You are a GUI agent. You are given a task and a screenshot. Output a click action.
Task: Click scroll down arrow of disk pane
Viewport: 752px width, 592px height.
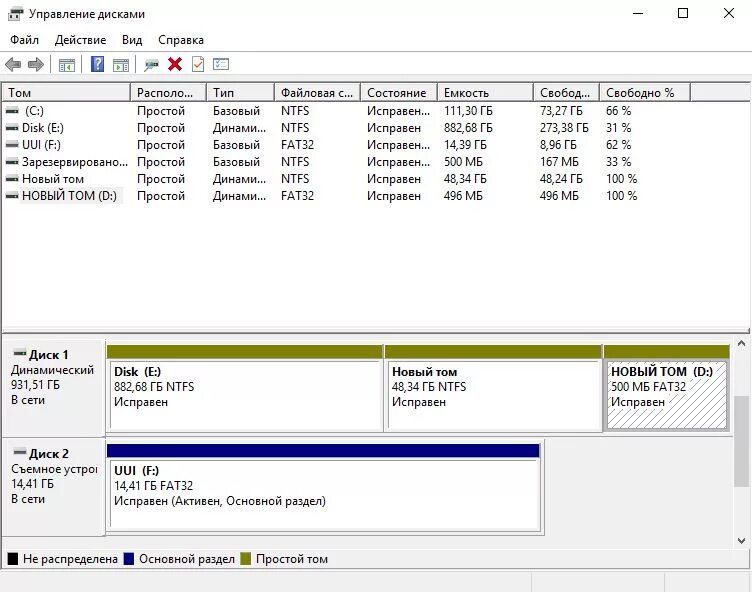[741, 541]
